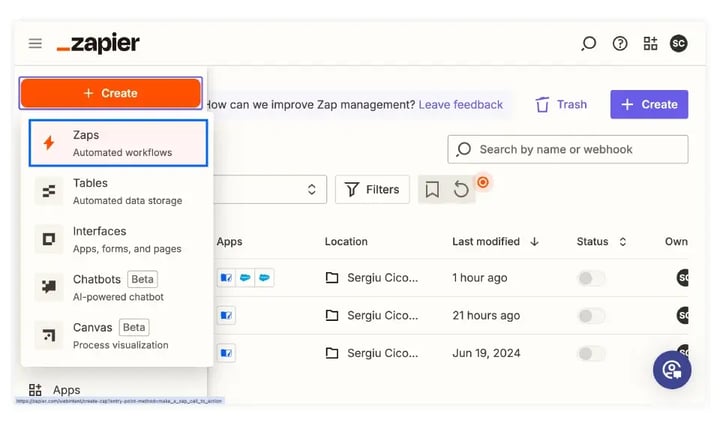Select Chatbots AI-powered chatbot option

pos(118,288)
